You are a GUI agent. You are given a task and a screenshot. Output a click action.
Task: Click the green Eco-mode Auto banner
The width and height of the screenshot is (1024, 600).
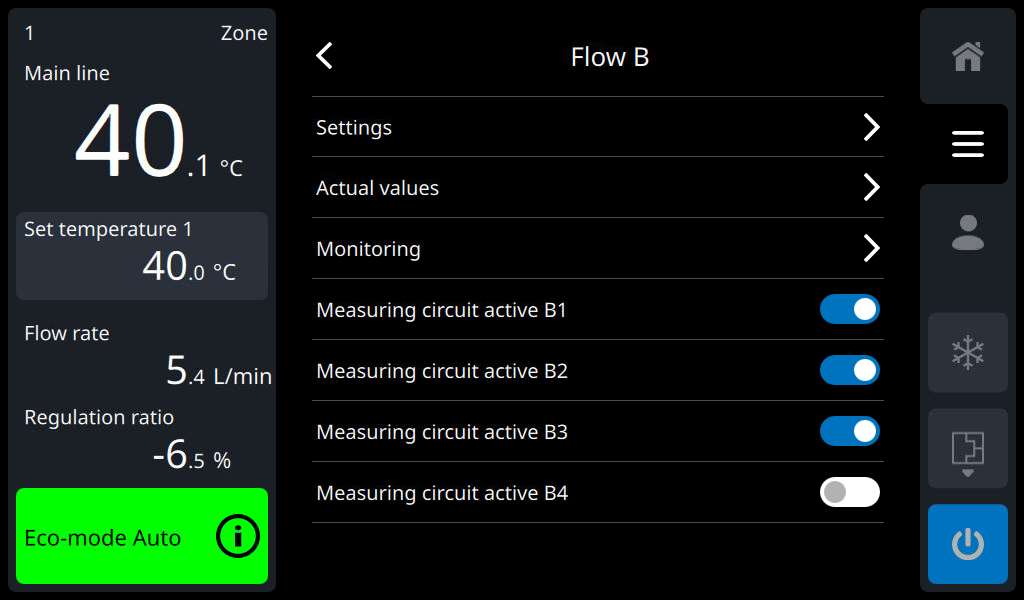pos(110,537)
